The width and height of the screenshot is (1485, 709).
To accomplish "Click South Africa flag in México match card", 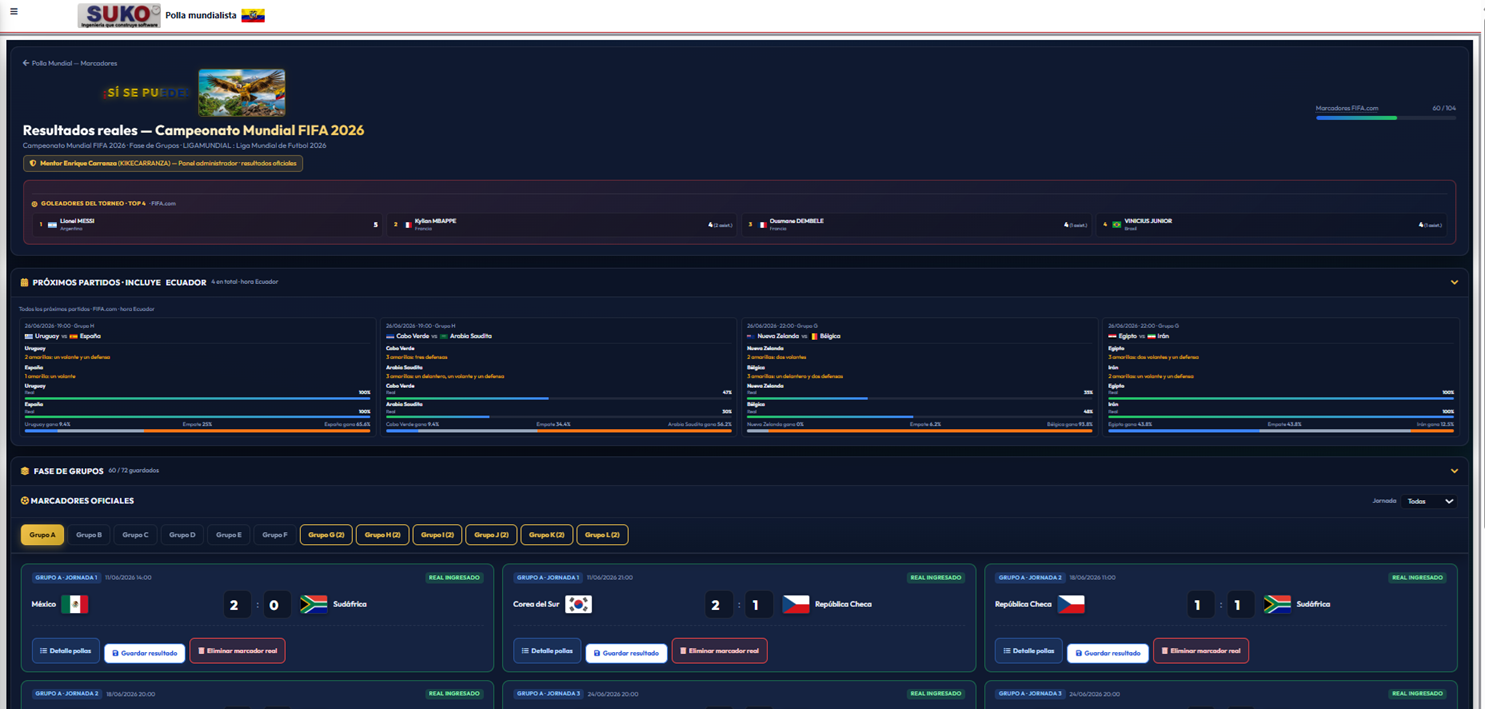I will (314, 604).
